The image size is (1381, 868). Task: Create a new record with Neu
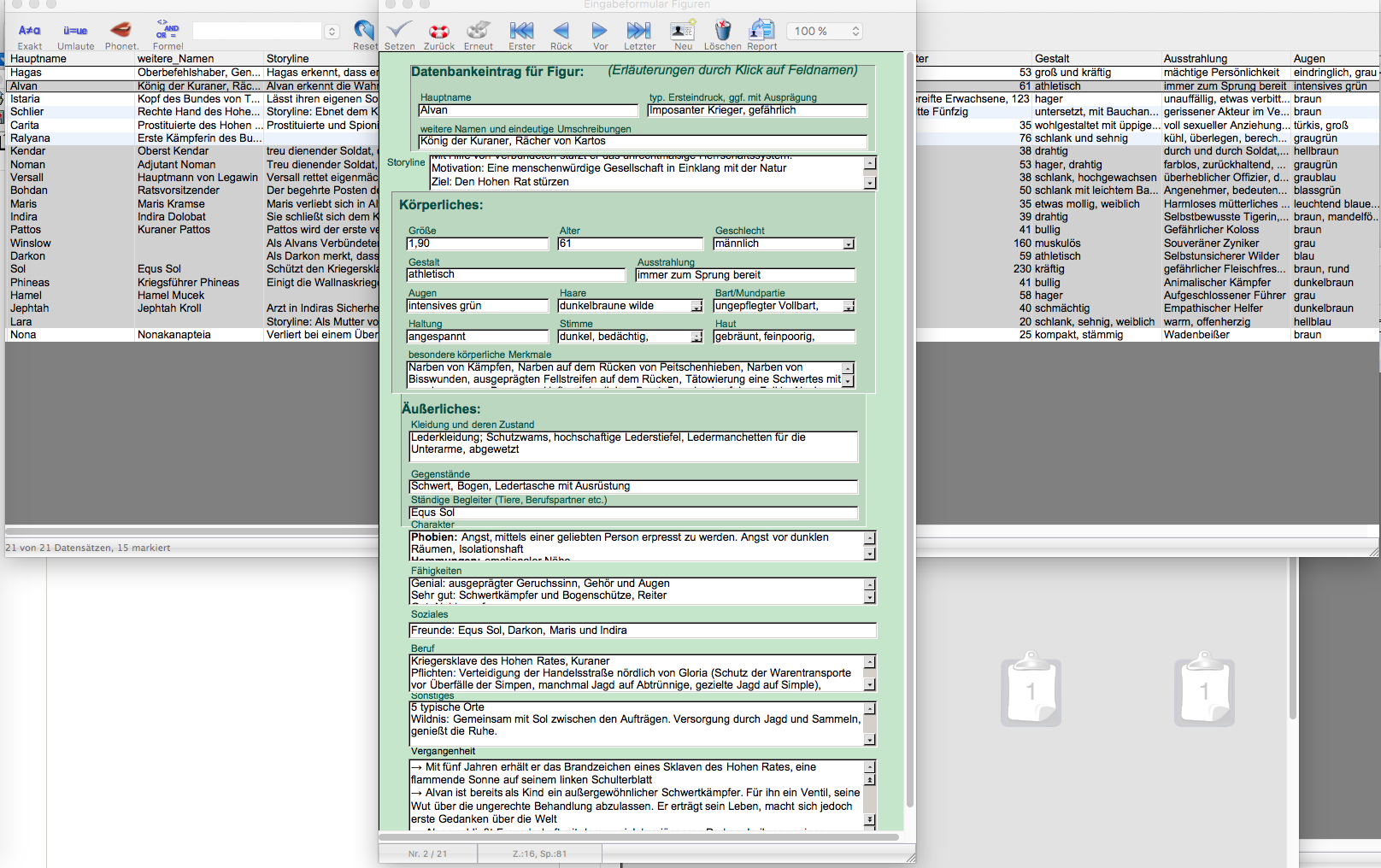click(683, 35)
